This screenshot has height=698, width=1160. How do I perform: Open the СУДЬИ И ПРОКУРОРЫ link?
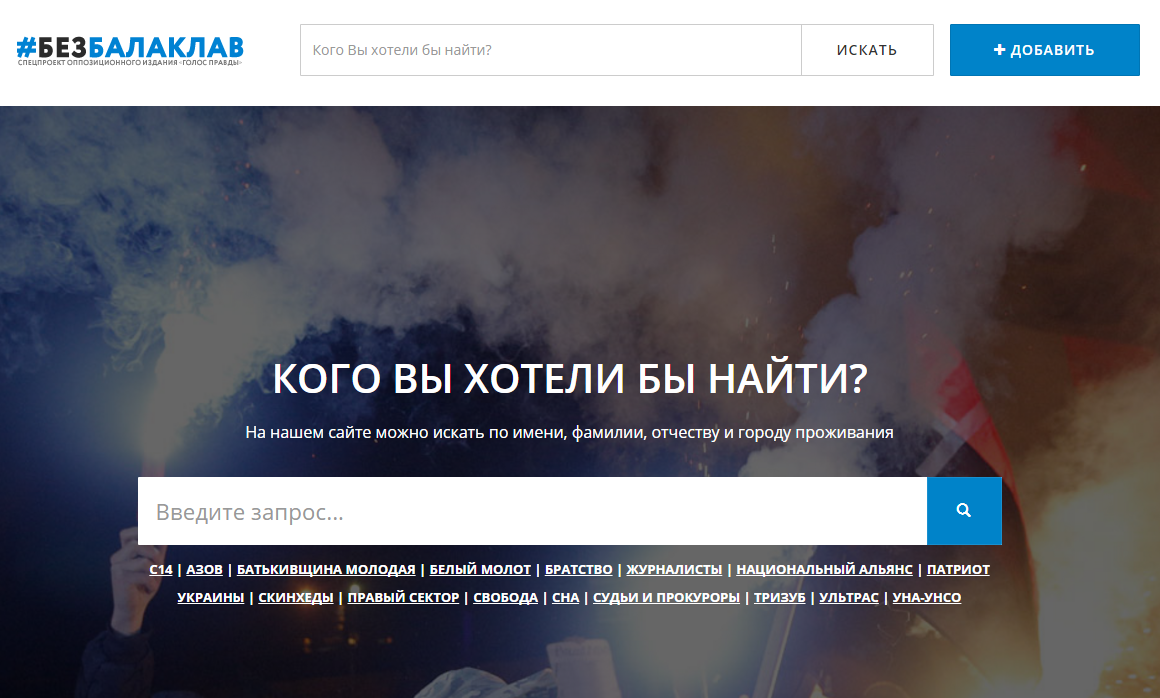tap(666, 597)
